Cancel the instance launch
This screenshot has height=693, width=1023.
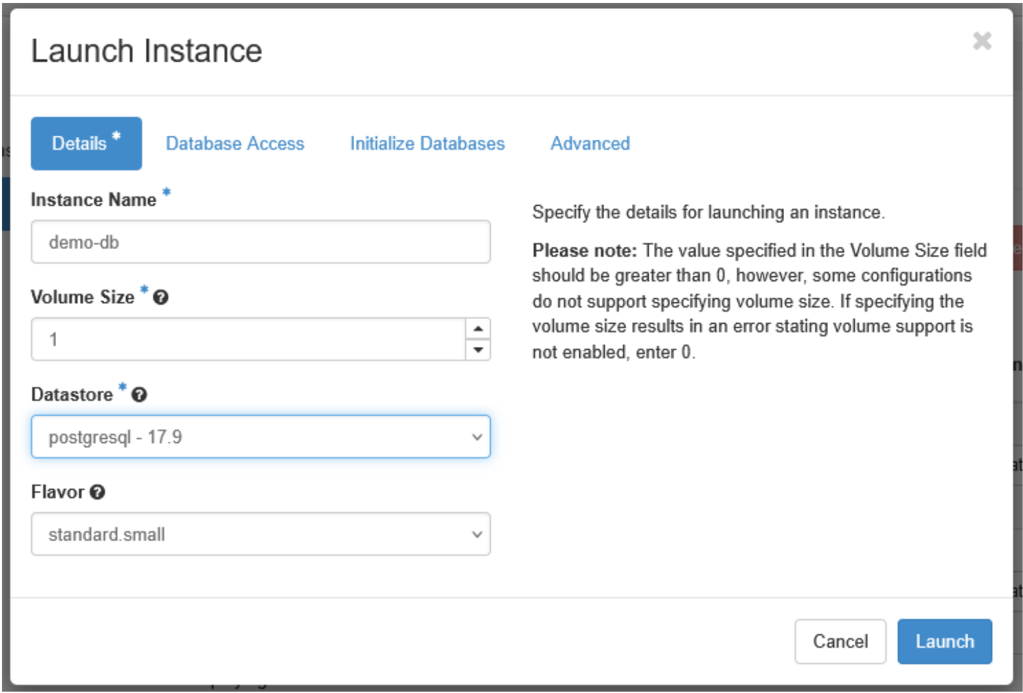(x=840, y=641)
